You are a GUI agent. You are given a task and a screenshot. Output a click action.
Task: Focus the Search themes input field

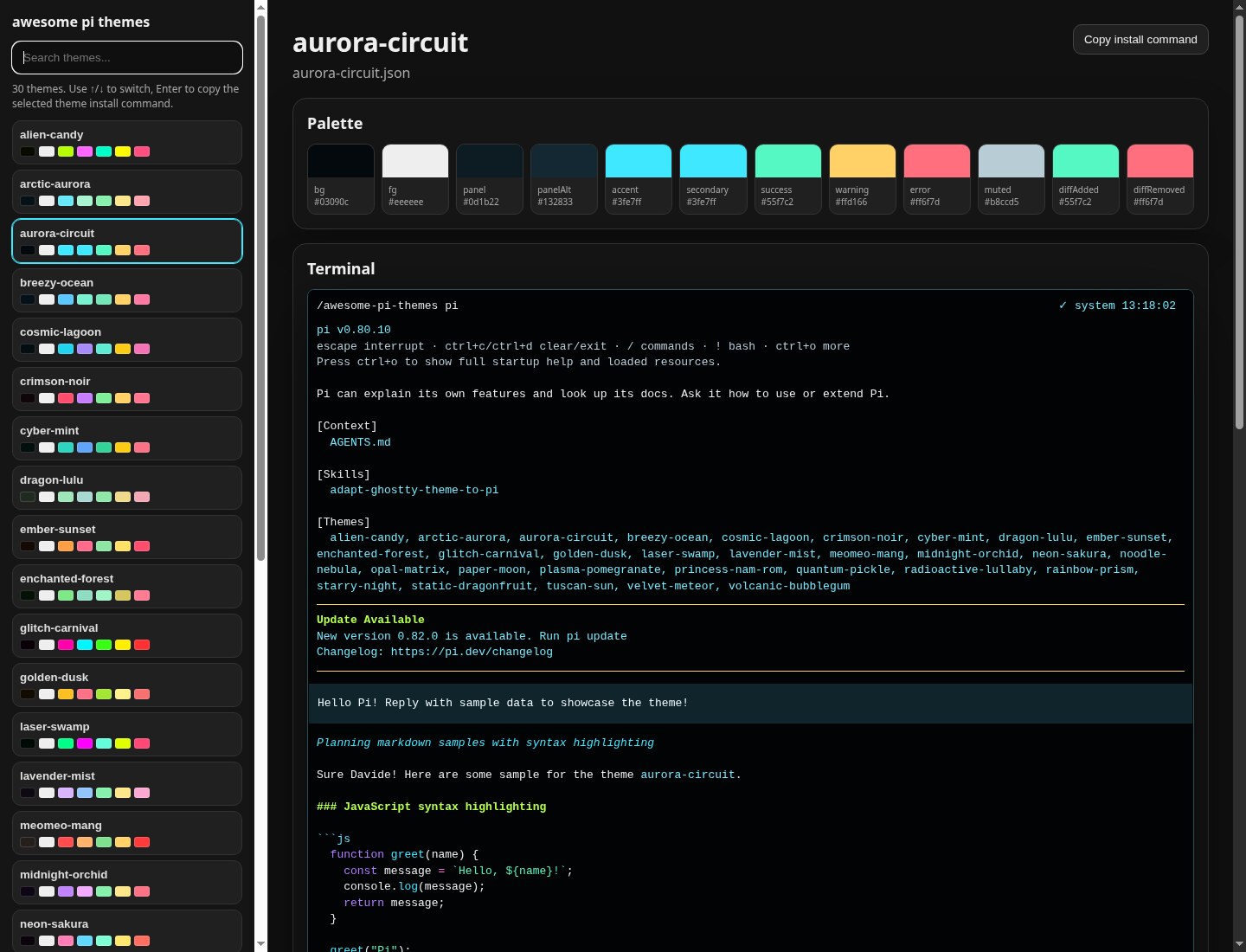[x=127, y=58]
